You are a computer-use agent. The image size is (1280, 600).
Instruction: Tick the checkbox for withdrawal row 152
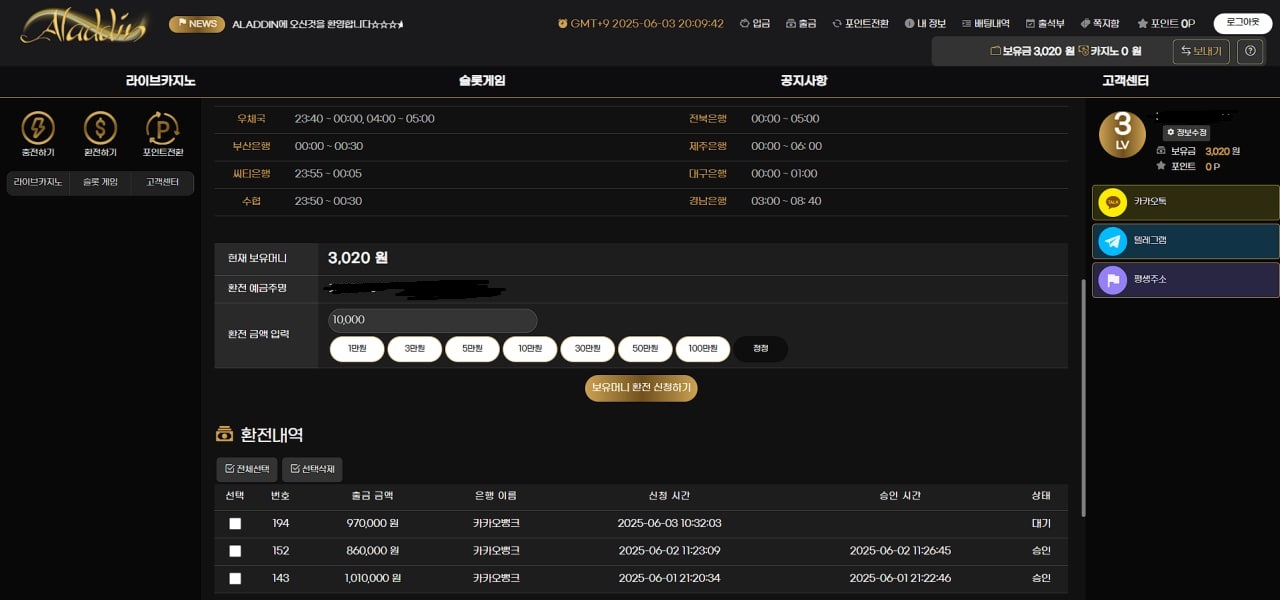click(x=235, y=551)
